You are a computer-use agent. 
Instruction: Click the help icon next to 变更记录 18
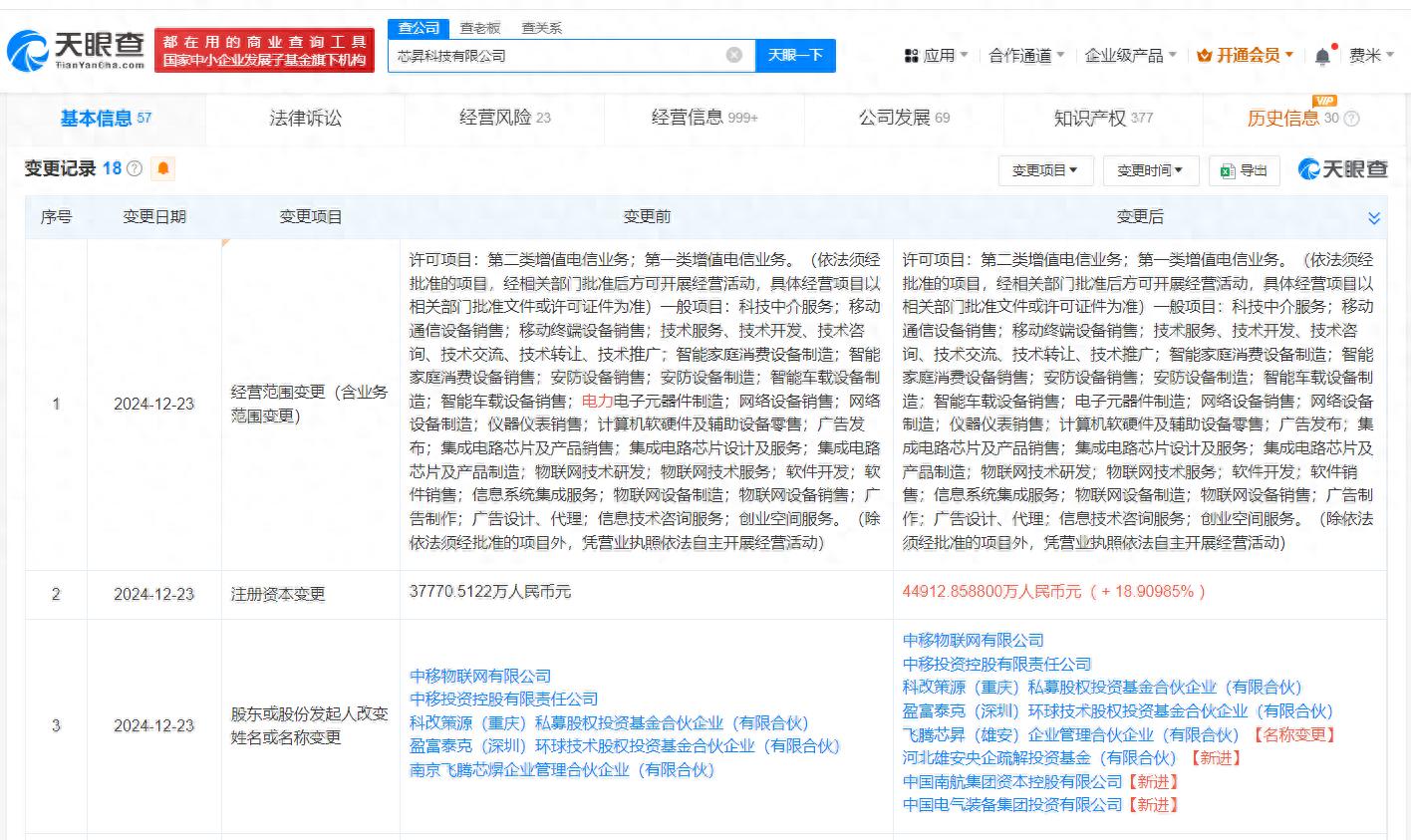[135, 169]
